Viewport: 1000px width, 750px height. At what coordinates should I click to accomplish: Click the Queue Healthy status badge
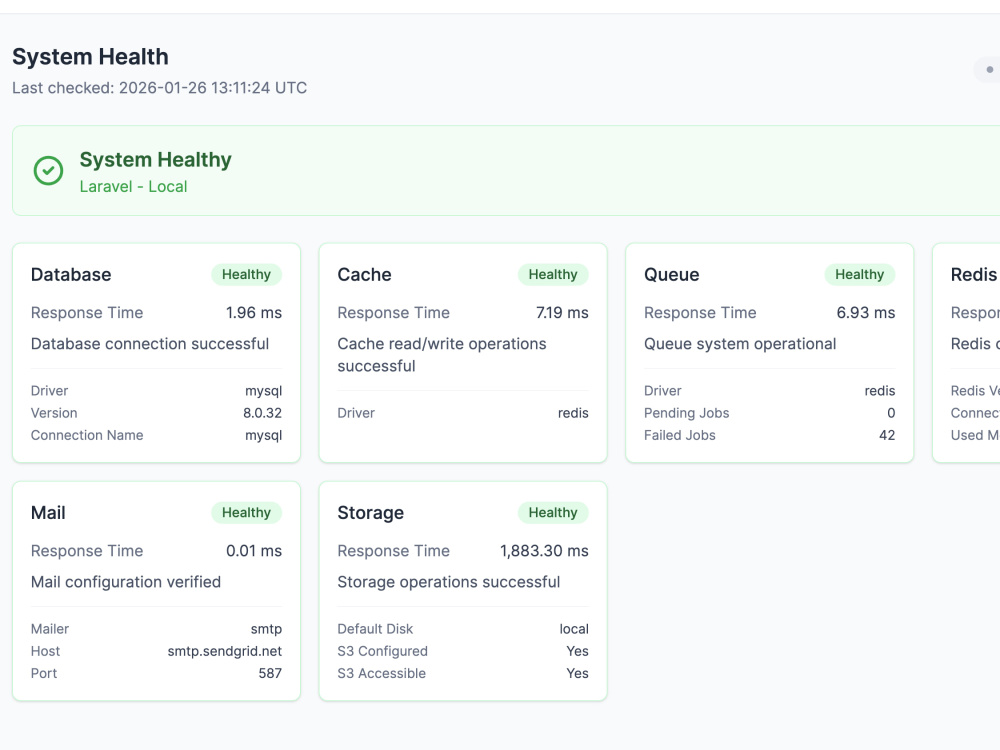(x=860, y=274)
